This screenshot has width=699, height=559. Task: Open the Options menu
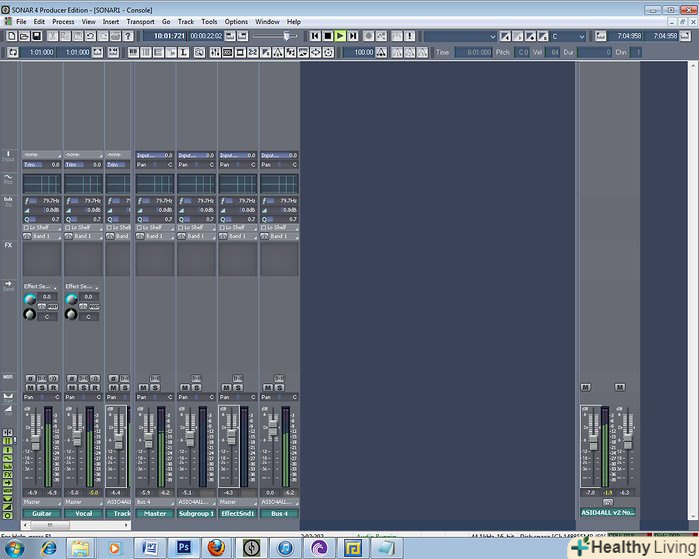coord(236,21)
